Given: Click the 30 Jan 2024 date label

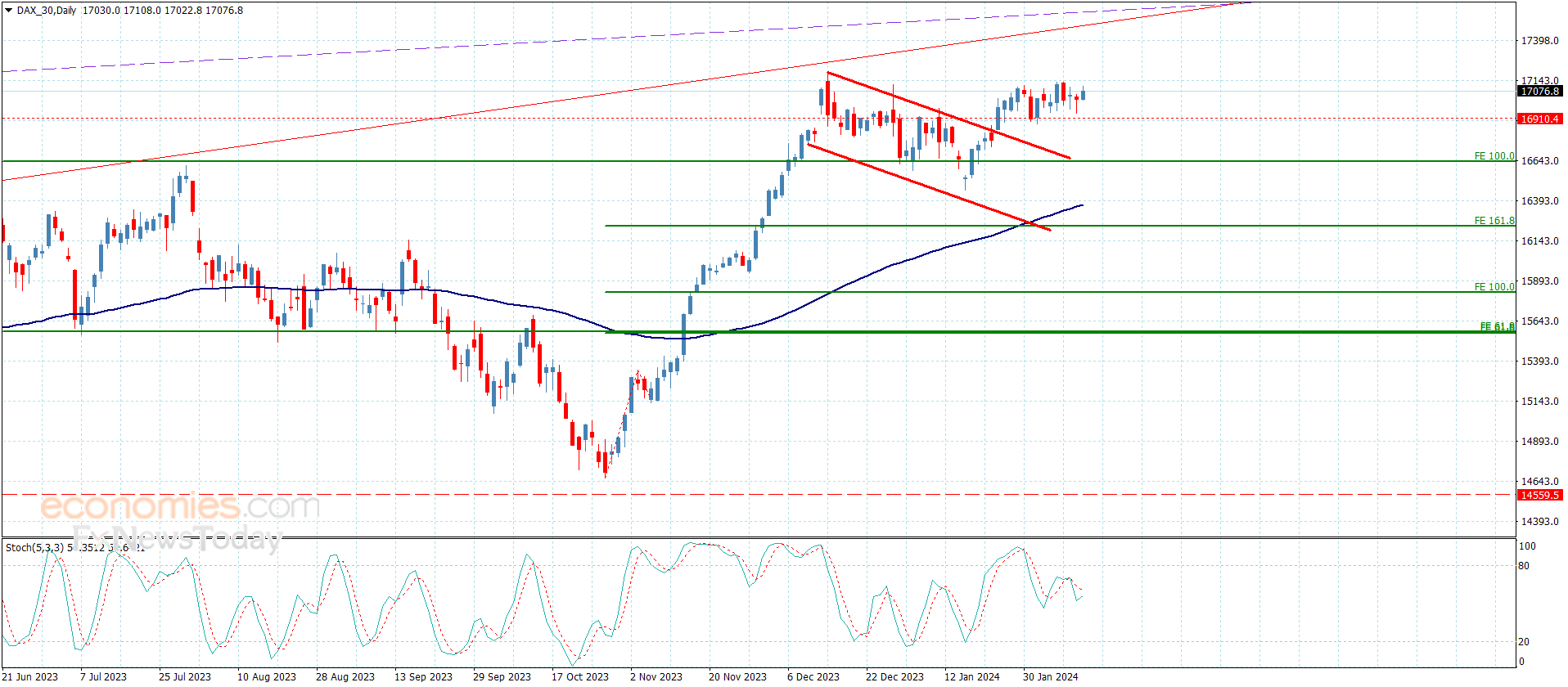Looking at the screenshot, I should pyautogui.click(x=1050, y=676).
